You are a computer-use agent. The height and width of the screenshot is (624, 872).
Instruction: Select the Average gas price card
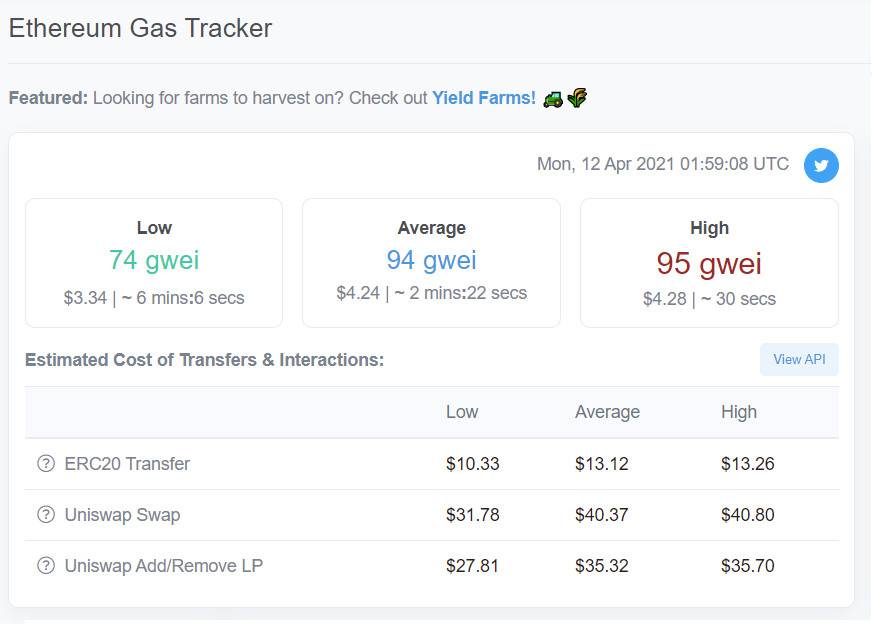pos(431,263)
